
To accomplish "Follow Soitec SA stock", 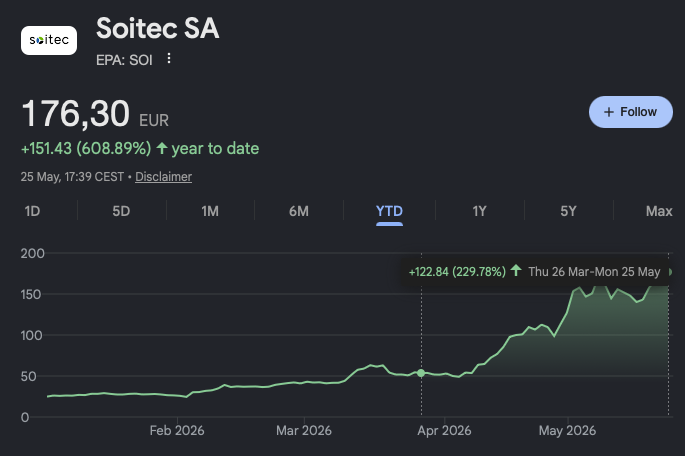I will click(630, 112).
